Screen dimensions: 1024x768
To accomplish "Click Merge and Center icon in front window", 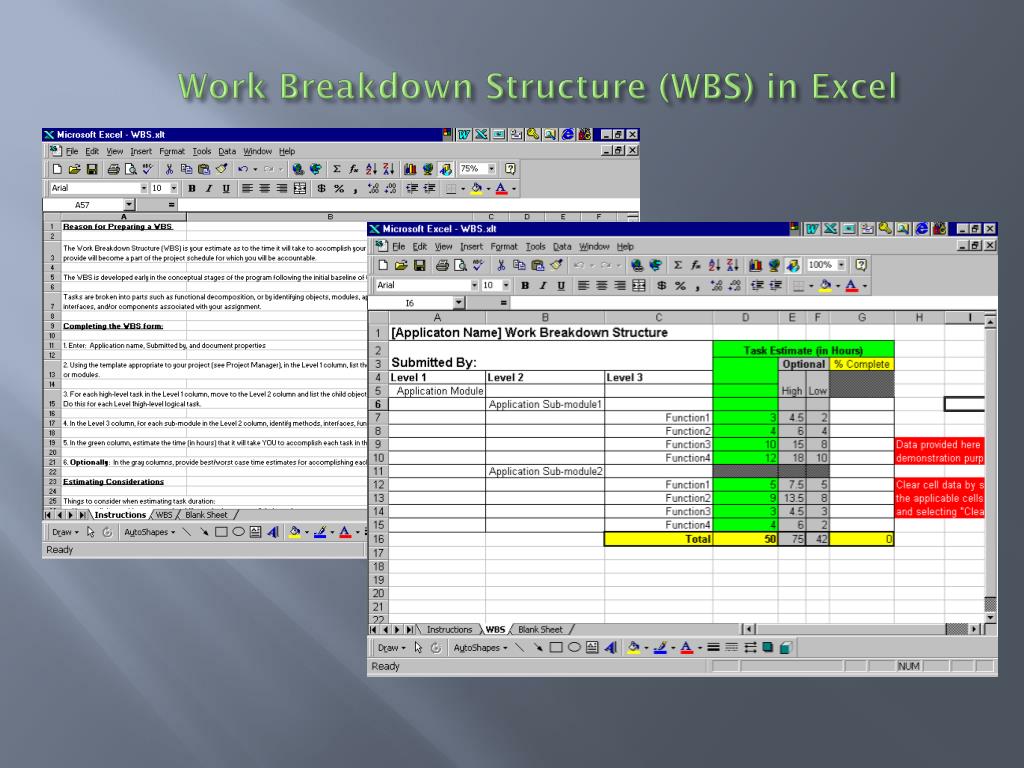I will [639, 285].
